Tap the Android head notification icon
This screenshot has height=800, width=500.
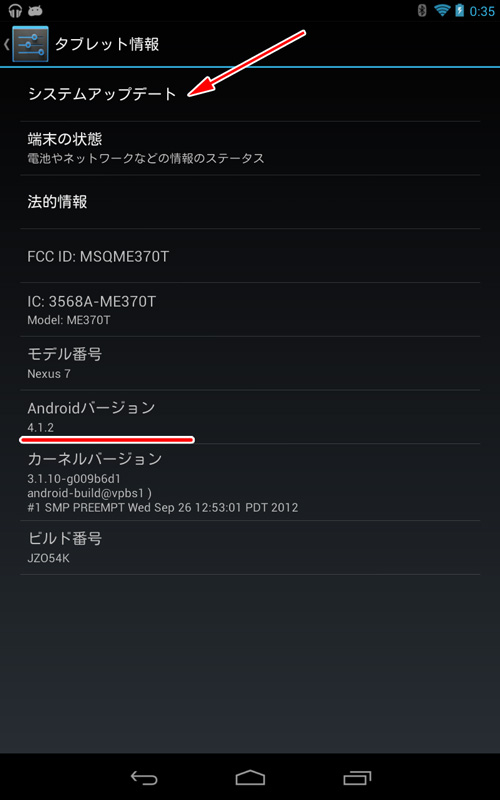(x=35, y=11)
